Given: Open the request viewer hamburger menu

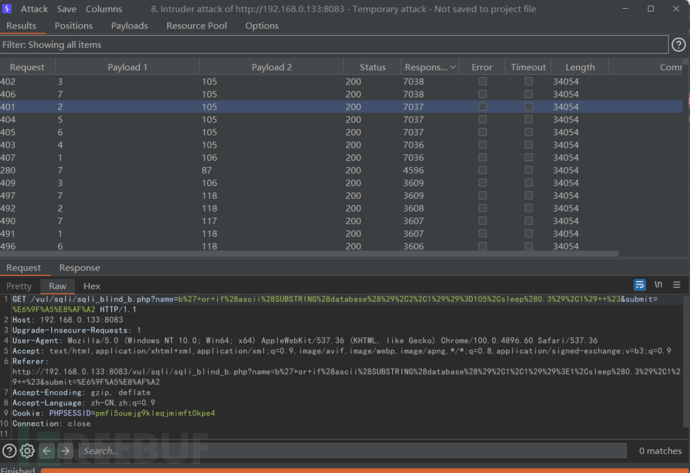Looking at the screenshot, I should point(677,285).
